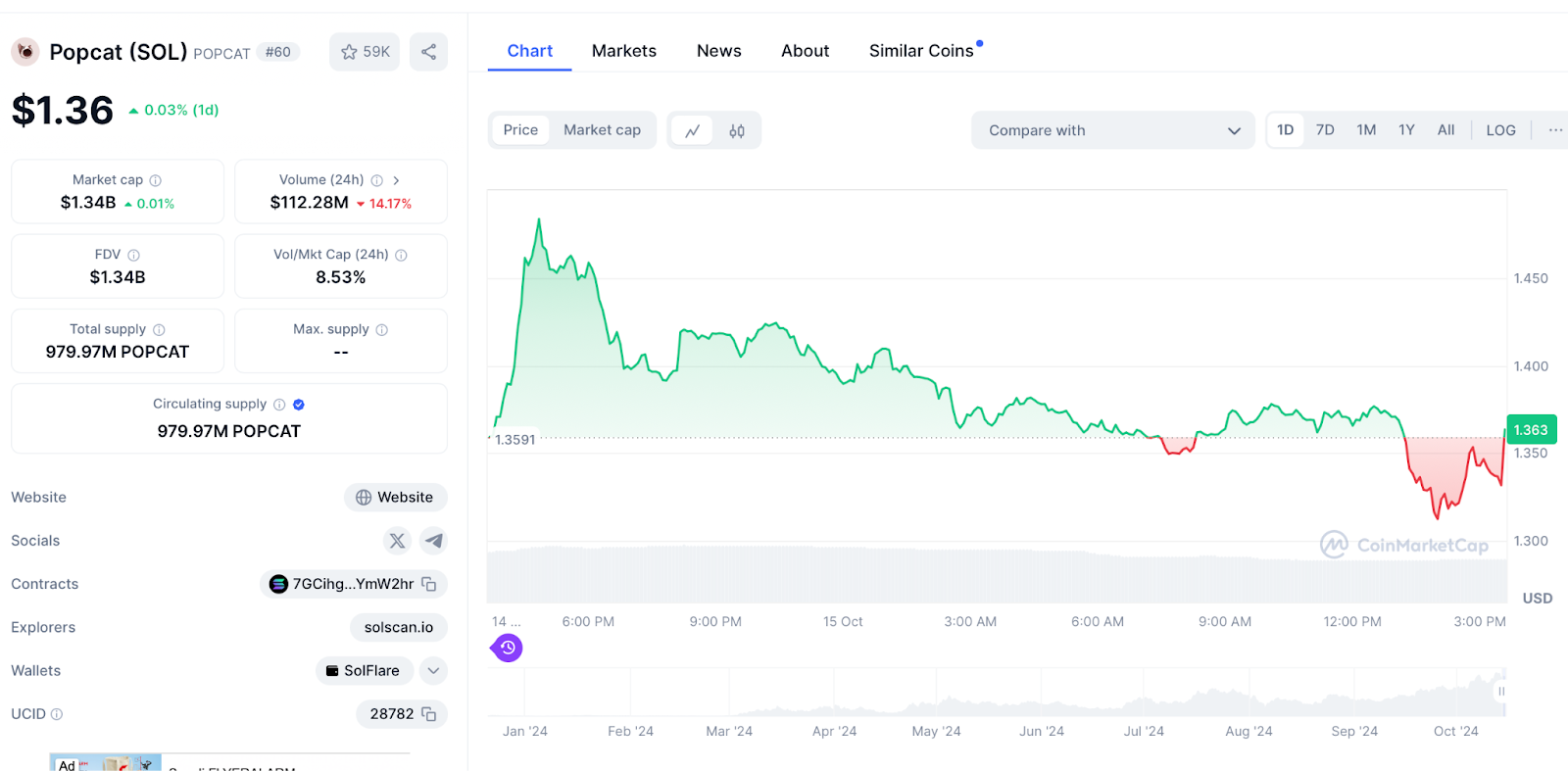
Task: Show the UCID info icon
Action: point(57,714)
